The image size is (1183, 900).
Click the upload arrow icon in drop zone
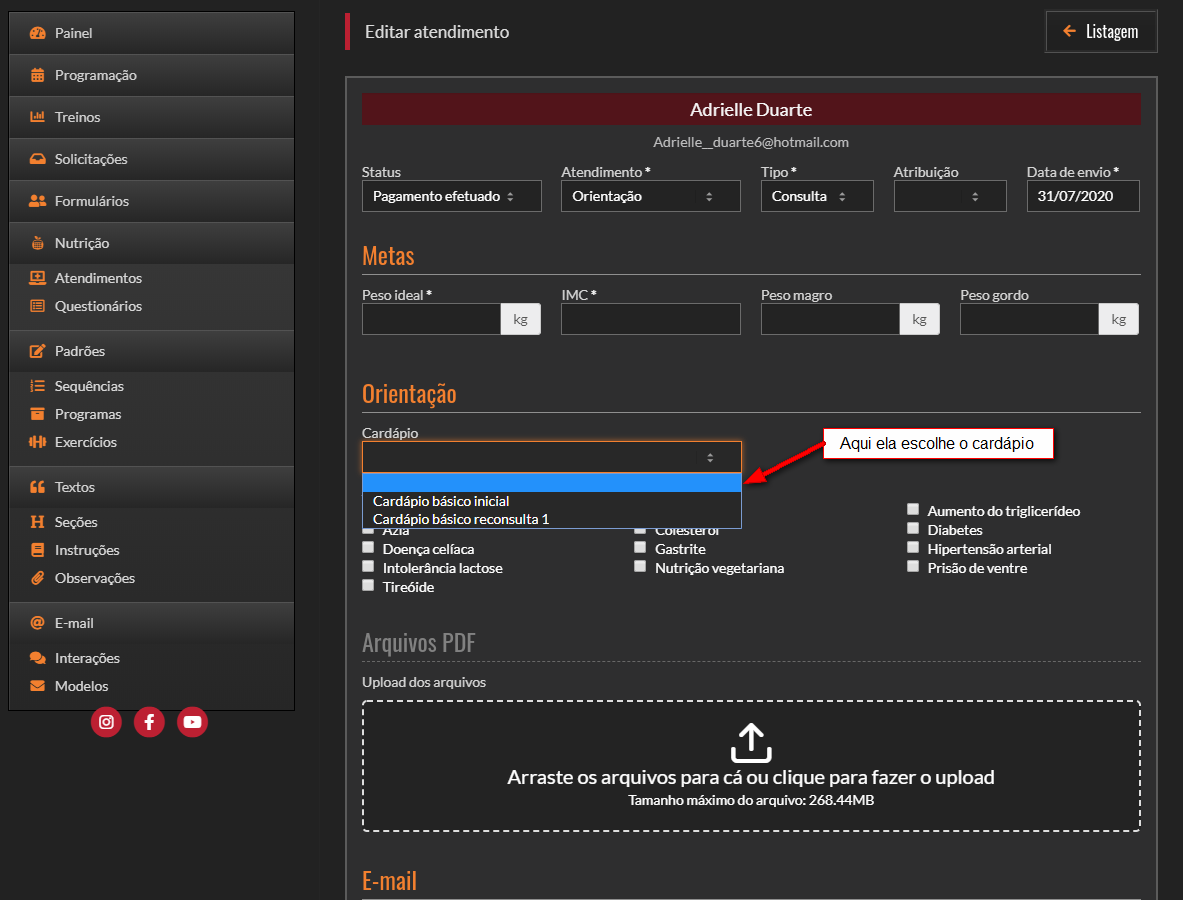(750, 744)
